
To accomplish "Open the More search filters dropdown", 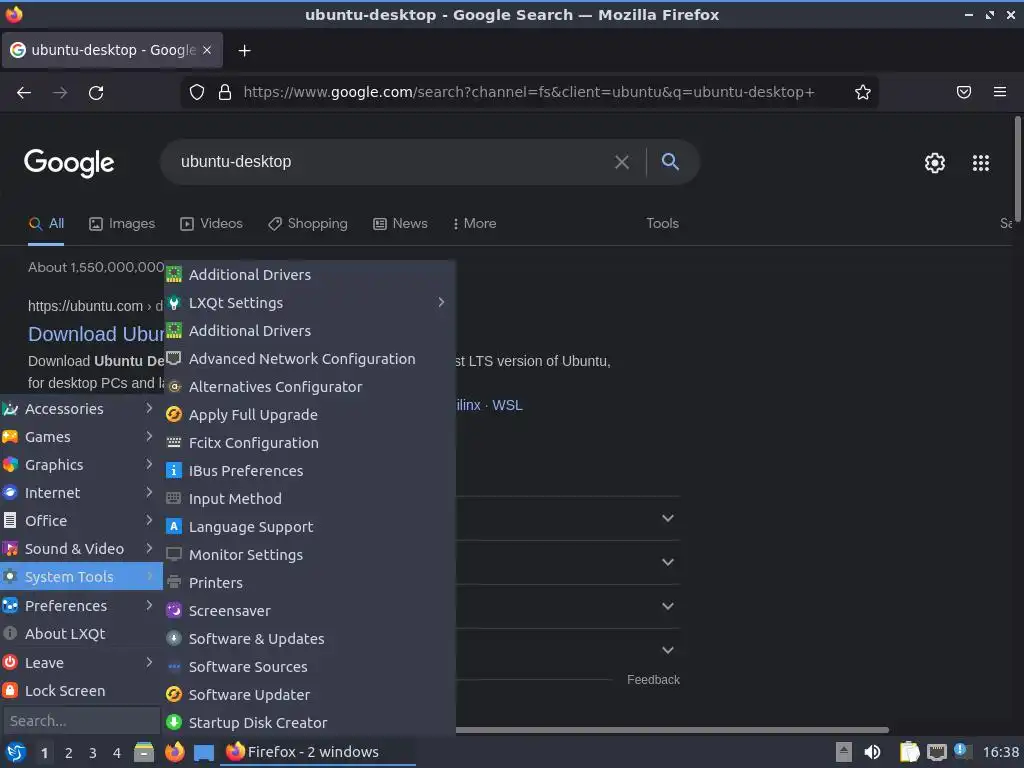I will (475, 223).
